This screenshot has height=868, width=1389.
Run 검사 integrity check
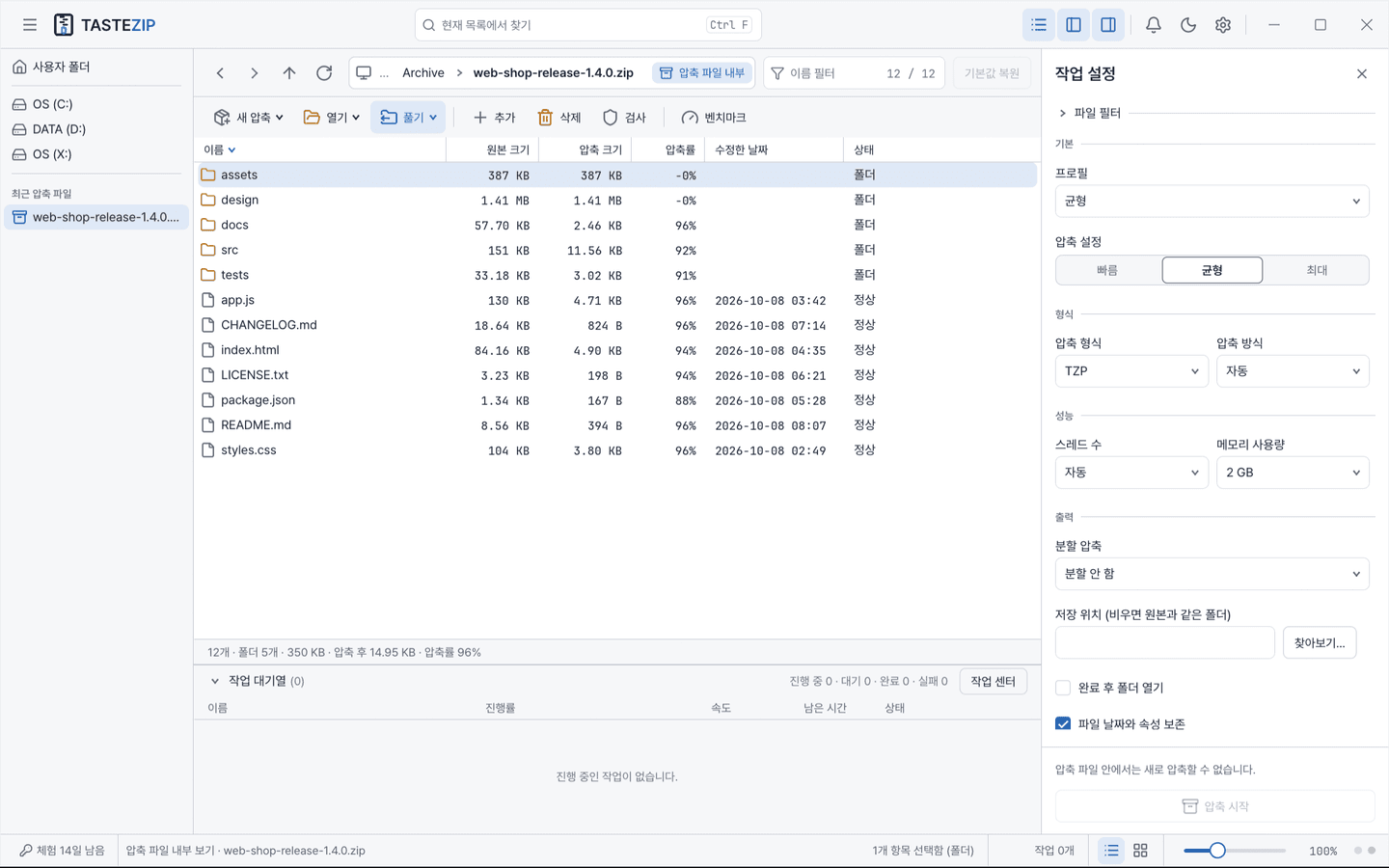tap(624, 118)
